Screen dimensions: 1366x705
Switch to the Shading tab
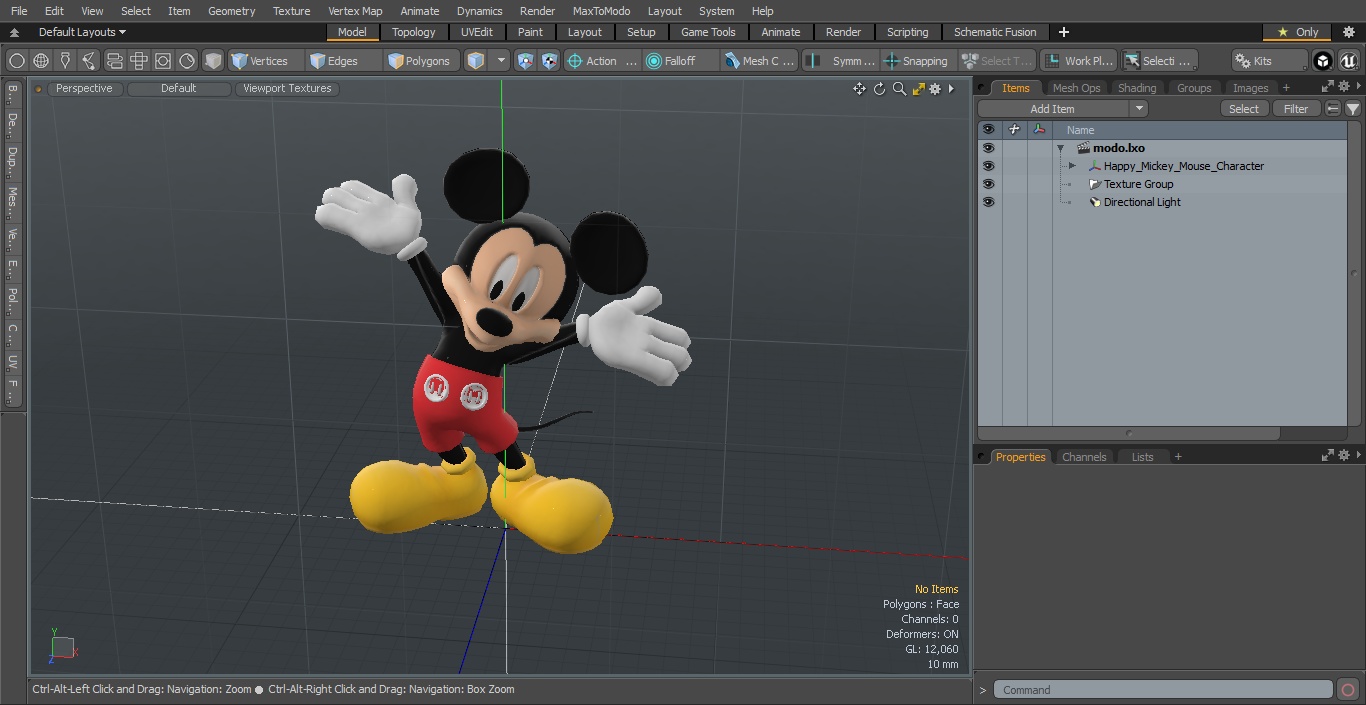point(1136,88)
